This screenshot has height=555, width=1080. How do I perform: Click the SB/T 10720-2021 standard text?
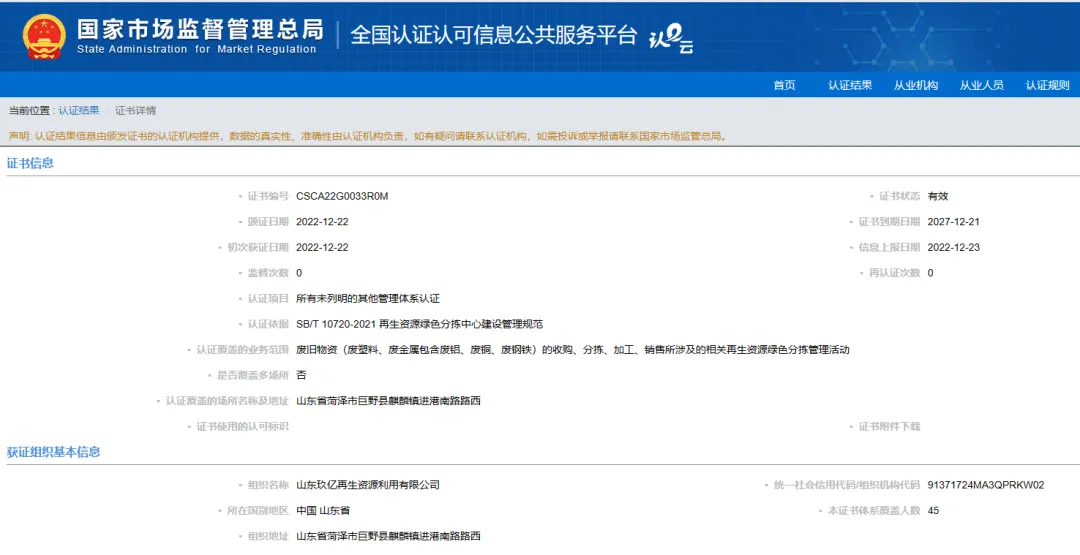[x=419, y=324]
